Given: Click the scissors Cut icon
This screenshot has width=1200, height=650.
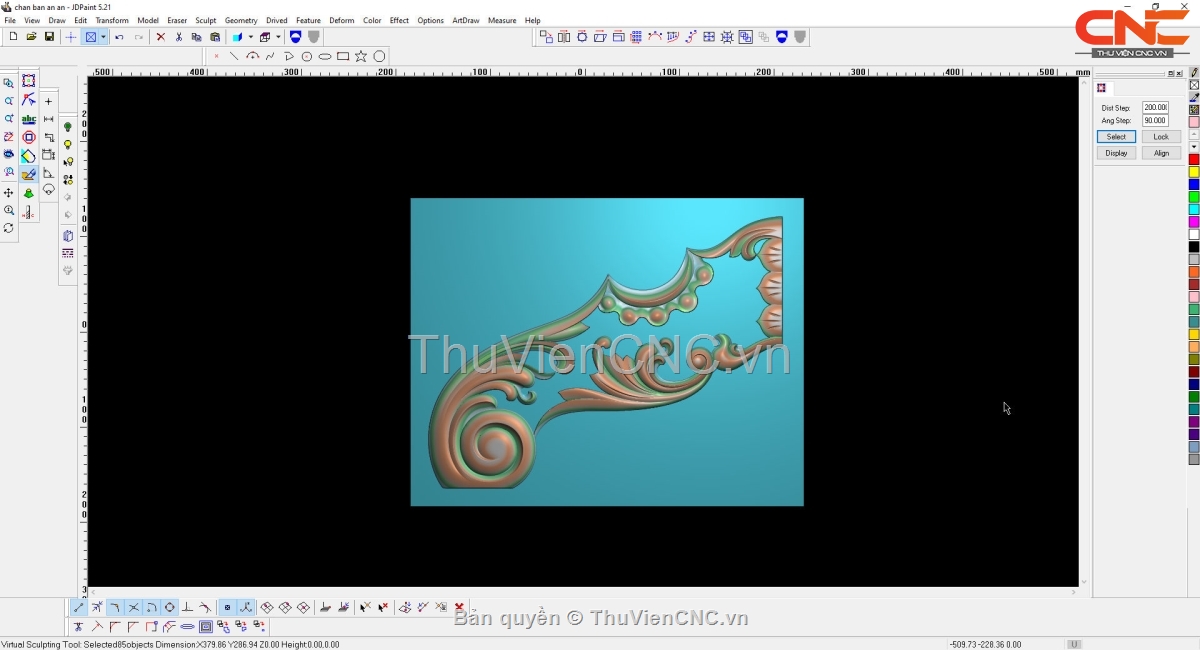Looking at the screenshot, I should point(179,37).
